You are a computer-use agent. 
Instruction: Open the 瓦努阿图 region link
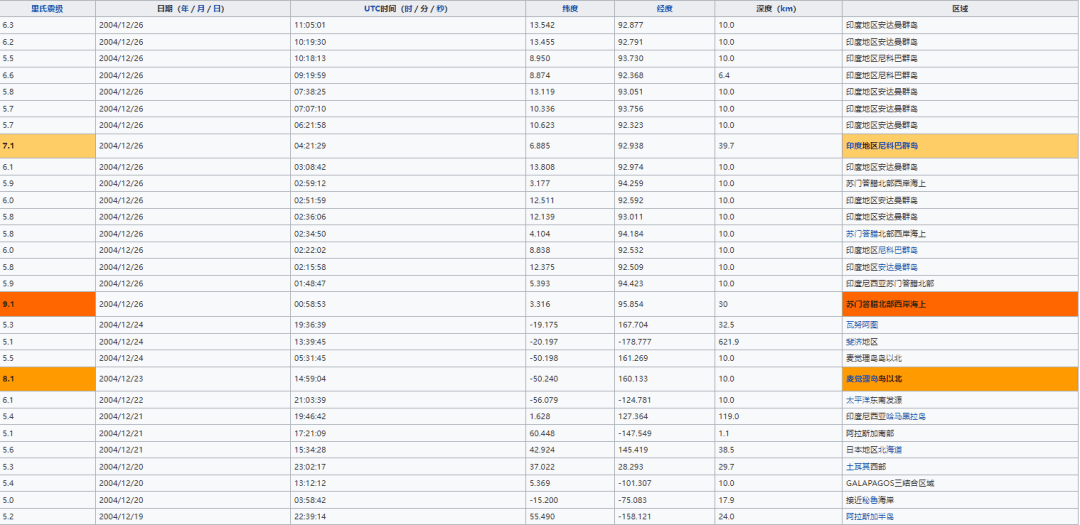pos(861,325)
